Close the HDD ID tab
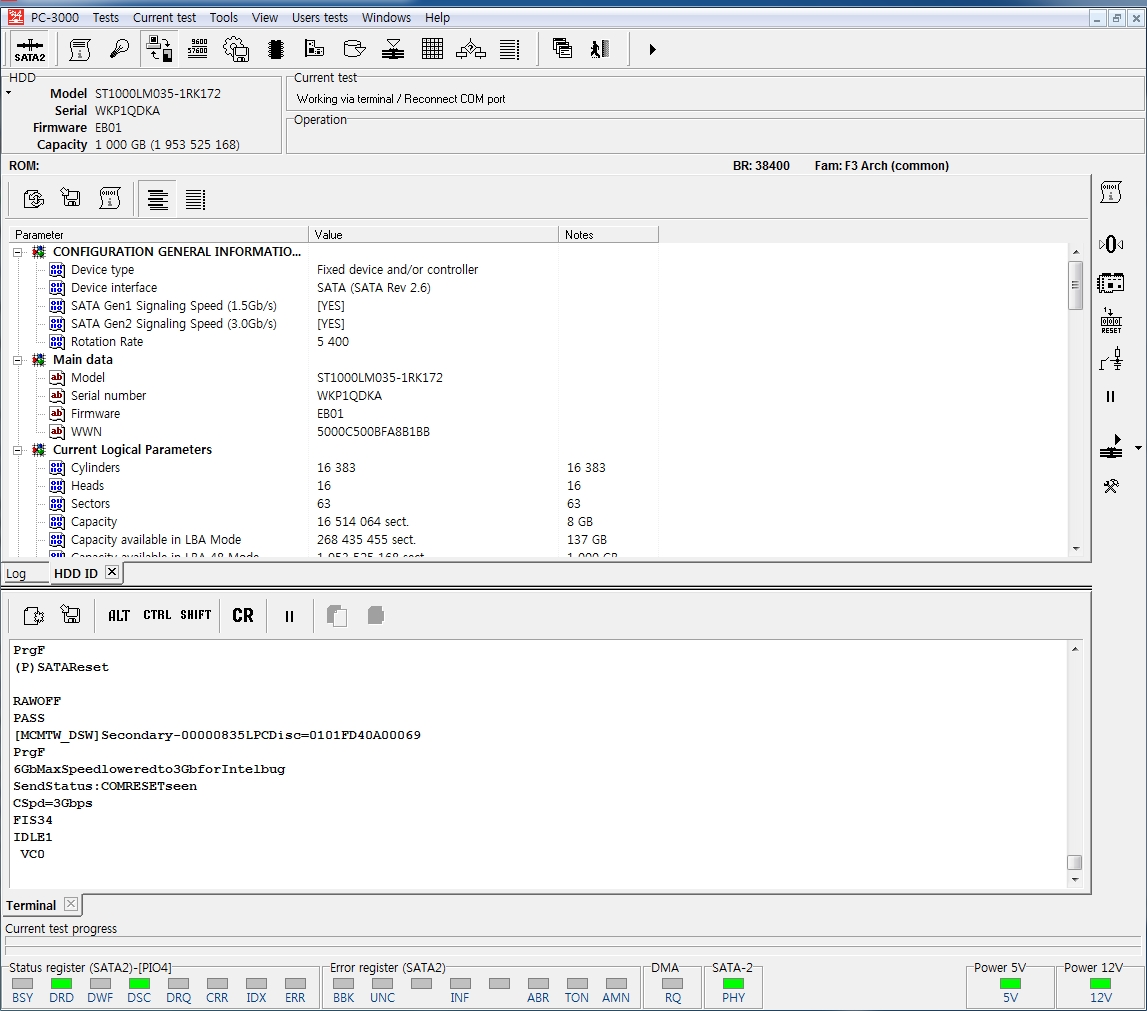This screenshot has width=1147, height=1011. point(111,572)
